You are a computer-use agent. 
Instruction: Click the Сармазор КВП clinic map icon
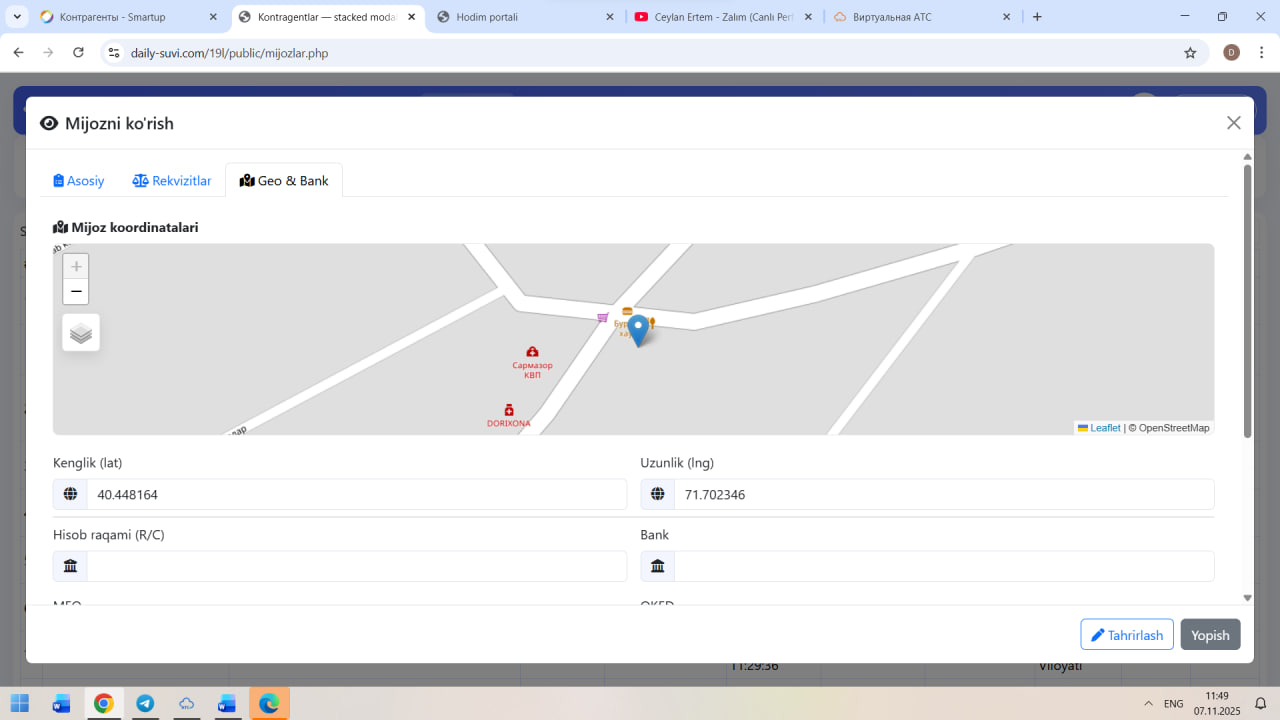(x=532, y=352)
